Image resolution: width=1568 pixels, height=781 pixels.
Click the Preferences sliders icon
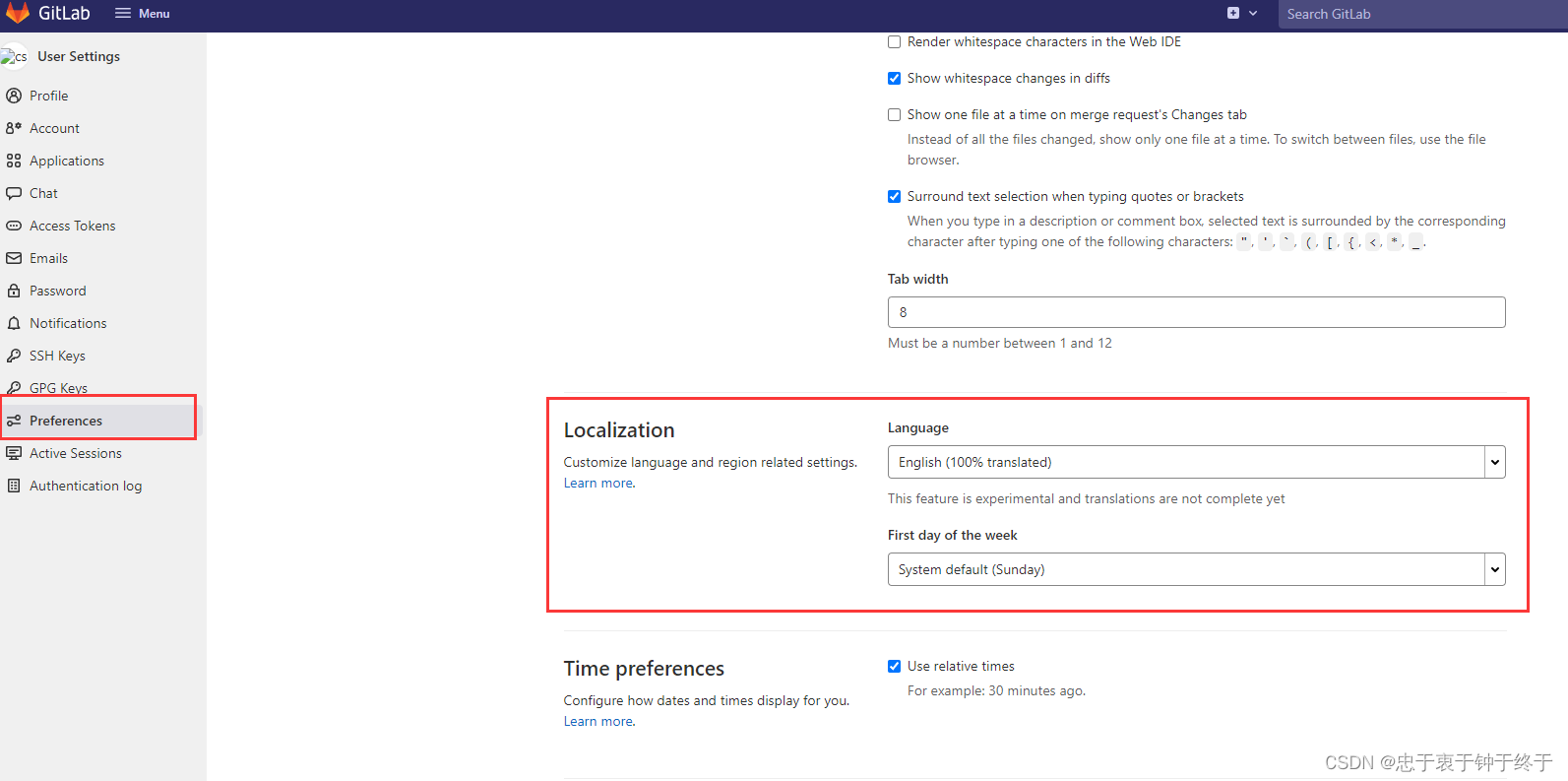pos(14,421)
